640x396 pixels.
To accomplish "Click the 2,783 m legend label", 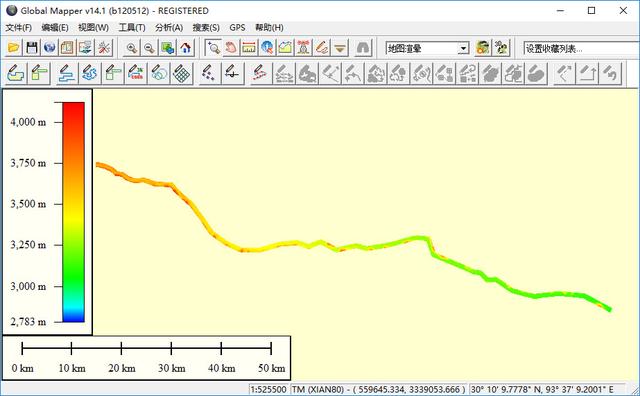I will click(x=28, y=322).
